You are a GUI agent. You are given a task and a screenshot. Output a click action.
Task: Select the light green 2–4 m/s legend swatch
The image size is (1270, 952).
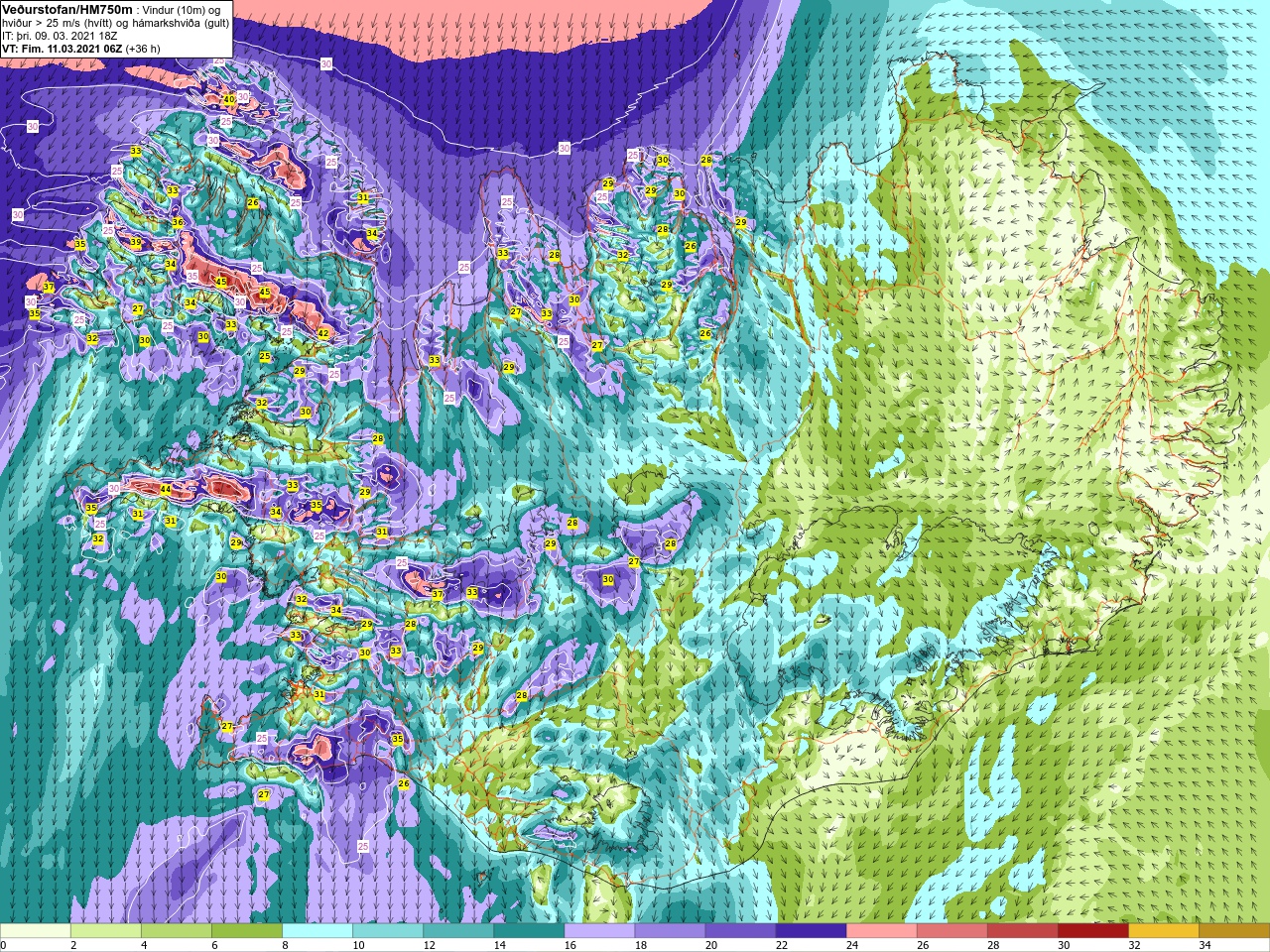[106, 931]
